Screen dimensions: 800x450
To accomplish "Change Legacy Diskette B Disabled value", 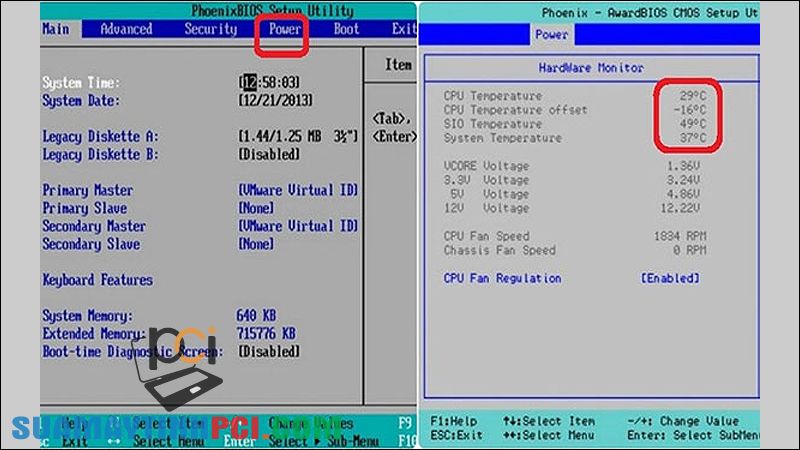I will [269, 154].
